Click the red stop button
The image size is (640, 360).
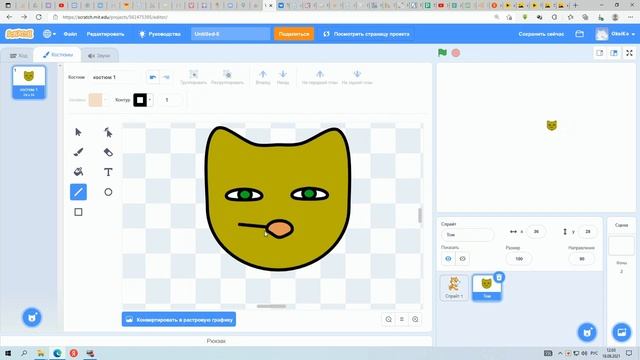click(x=456, y=53)
